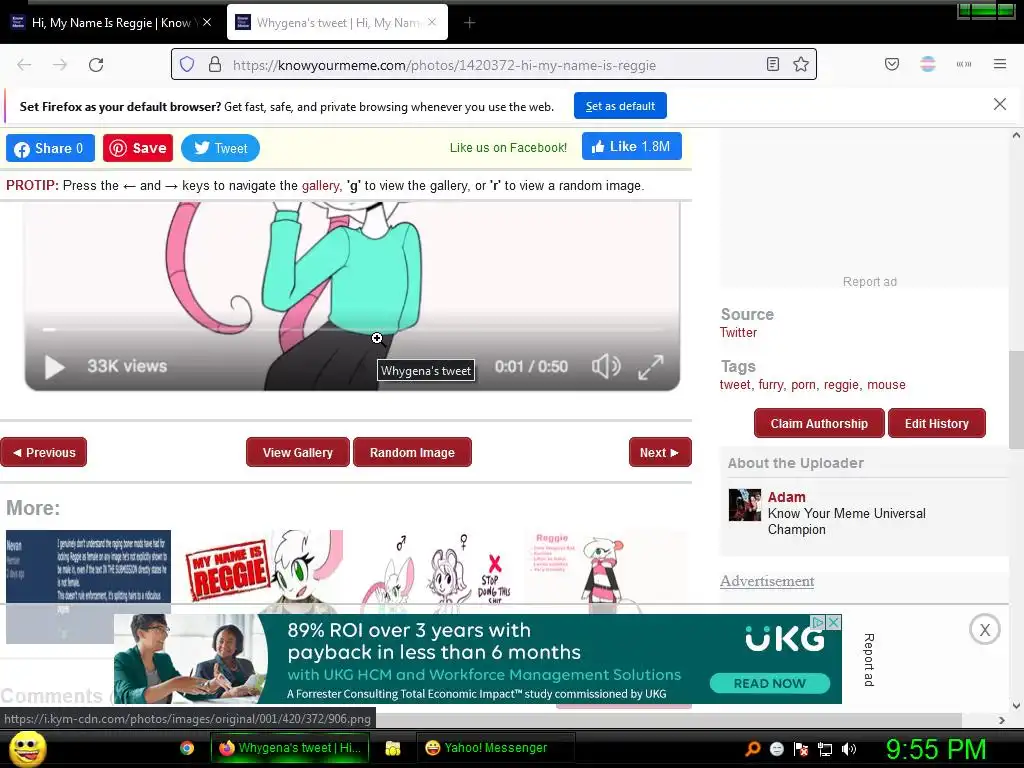This screenshot has width=1024, height=768.
Task: Like Know Your Meme on Facebook
Action: click(632, 146)
